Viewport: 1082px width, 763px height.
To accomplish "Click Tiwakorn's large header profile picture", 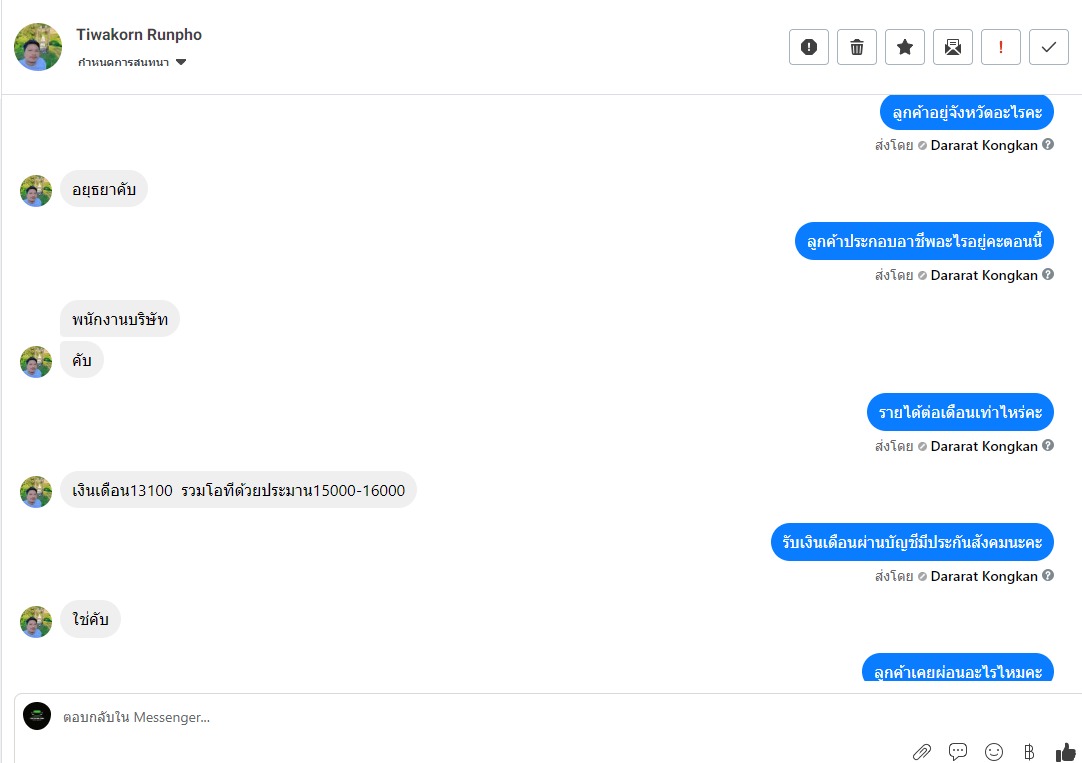I will (x=38, y=47).
